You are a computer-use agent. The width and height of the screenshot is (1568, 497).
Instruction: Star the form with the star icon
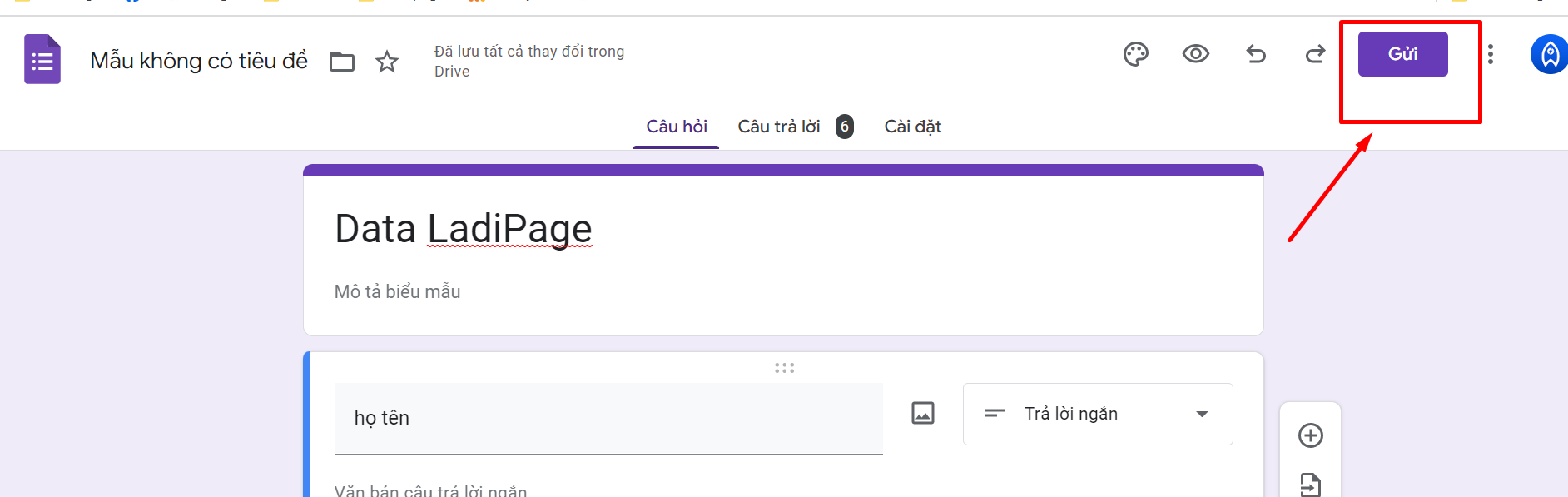(x=387, y=62)
